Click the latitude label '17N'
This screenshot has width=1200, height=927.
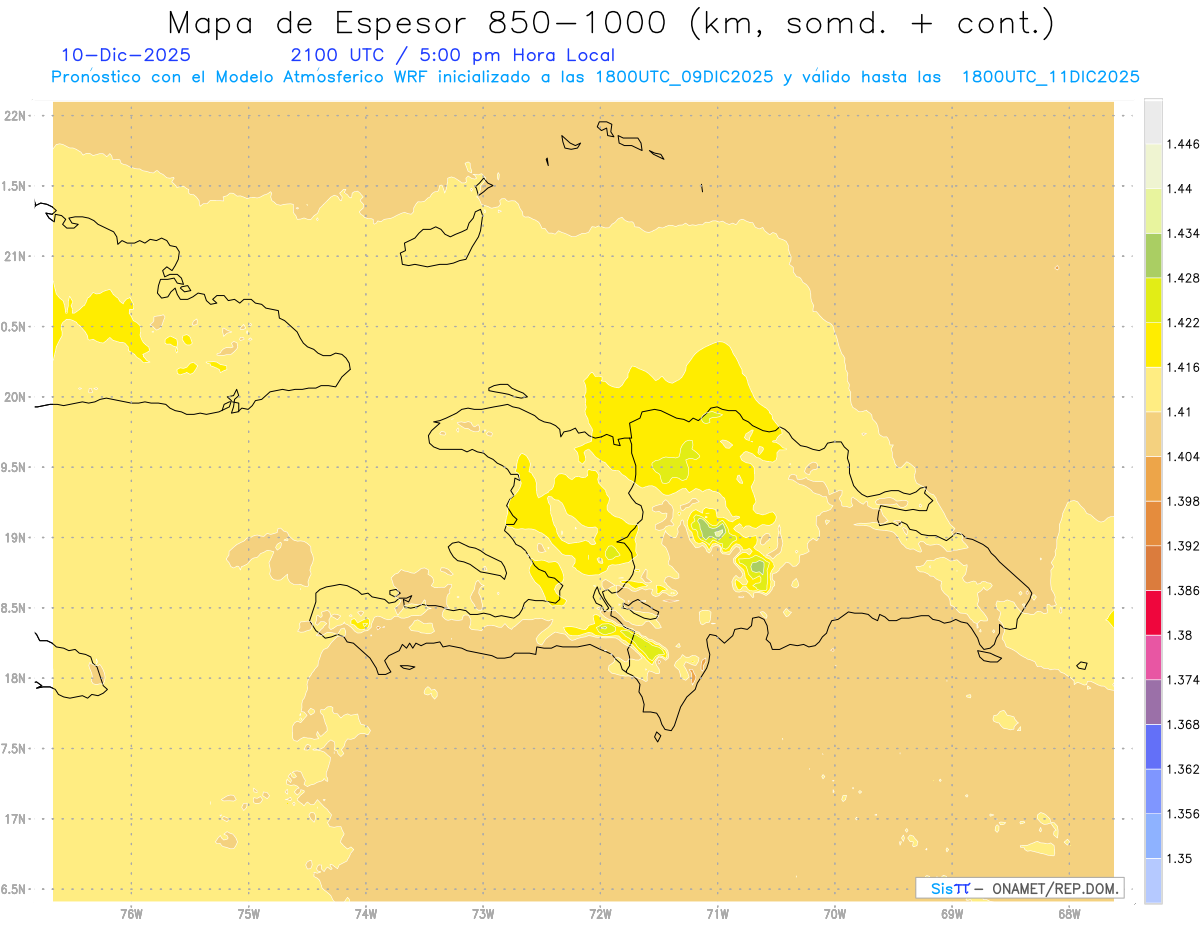click(15, 819)
